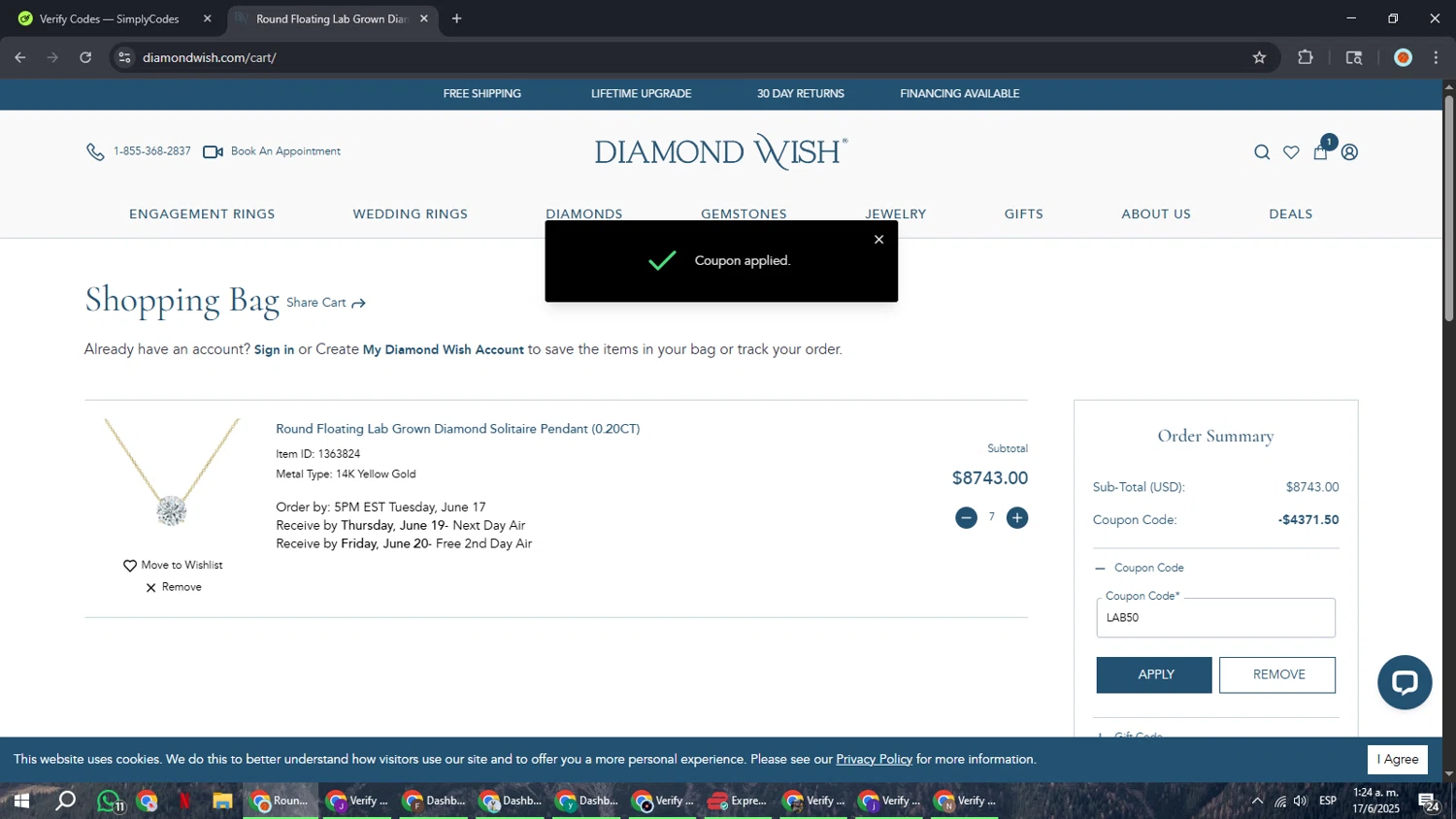Open Chrome profile avatar
This screenshot has width=1456, height=819.
1403,57
